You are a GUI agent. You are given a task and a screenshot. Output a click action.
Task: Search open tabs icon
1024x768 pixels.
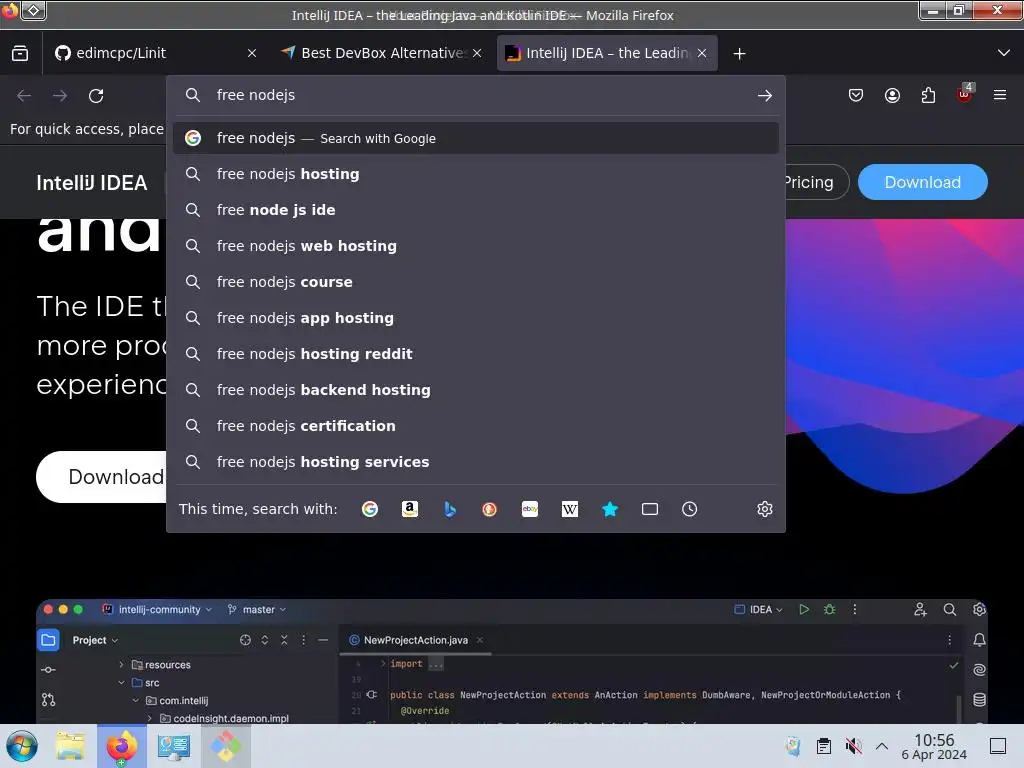coord(650,509)
